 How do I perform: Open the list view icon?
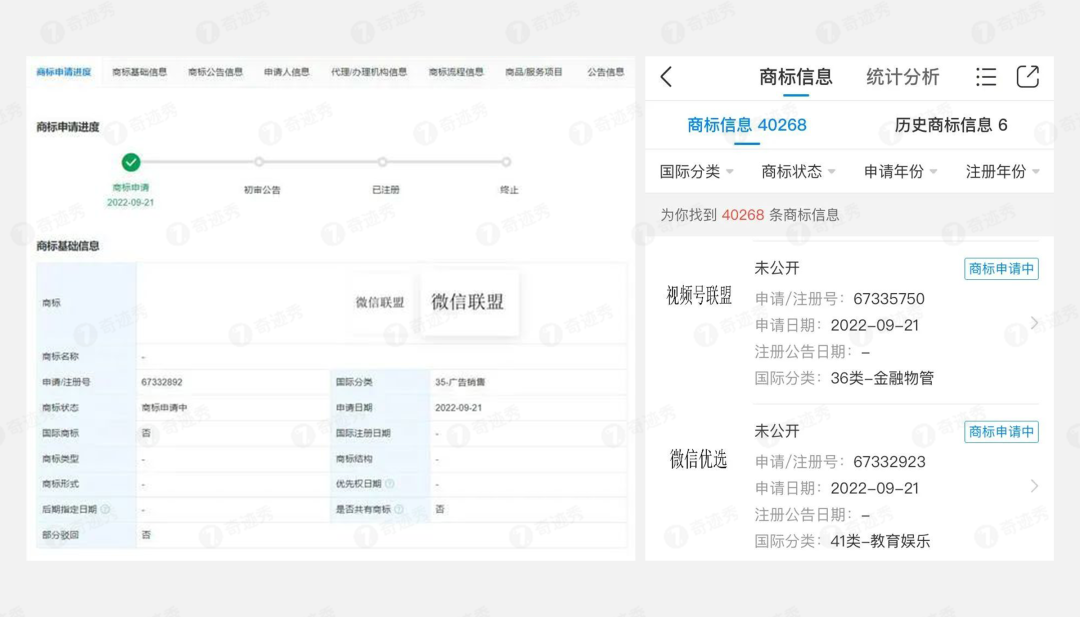(986, 76)
